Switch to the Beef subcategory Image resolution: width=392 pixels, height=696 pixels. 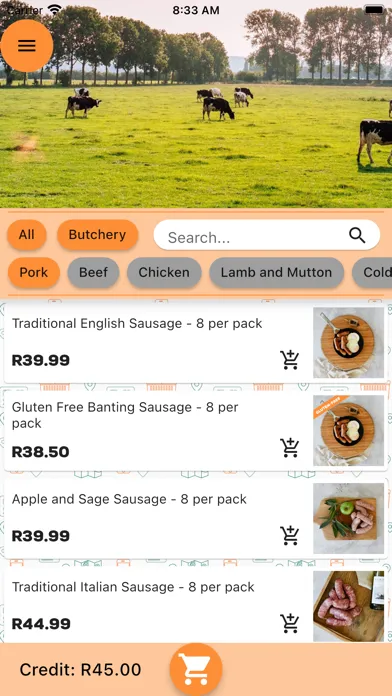pyautogui.click(x=93, y=273)
